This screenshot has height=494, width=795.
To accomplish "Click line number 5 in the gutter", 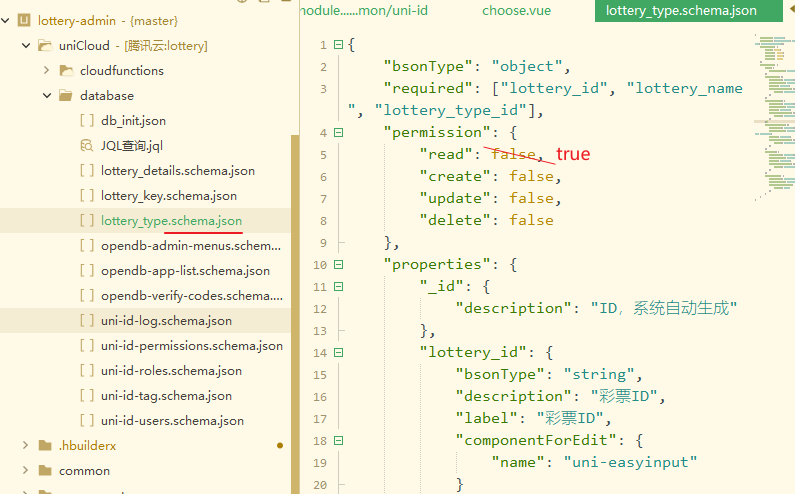I will [323, 155].
